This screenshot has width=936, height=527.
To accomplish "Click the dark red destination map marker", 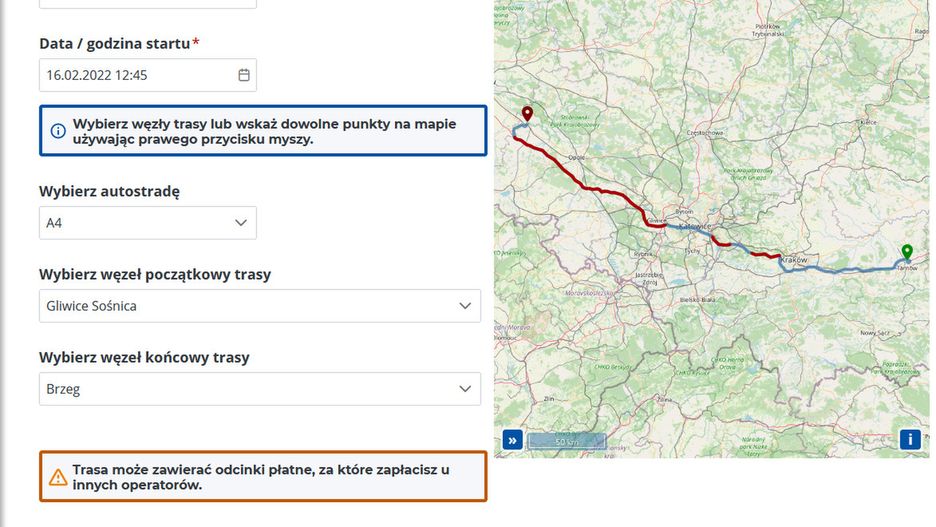I will pos(527,114).
